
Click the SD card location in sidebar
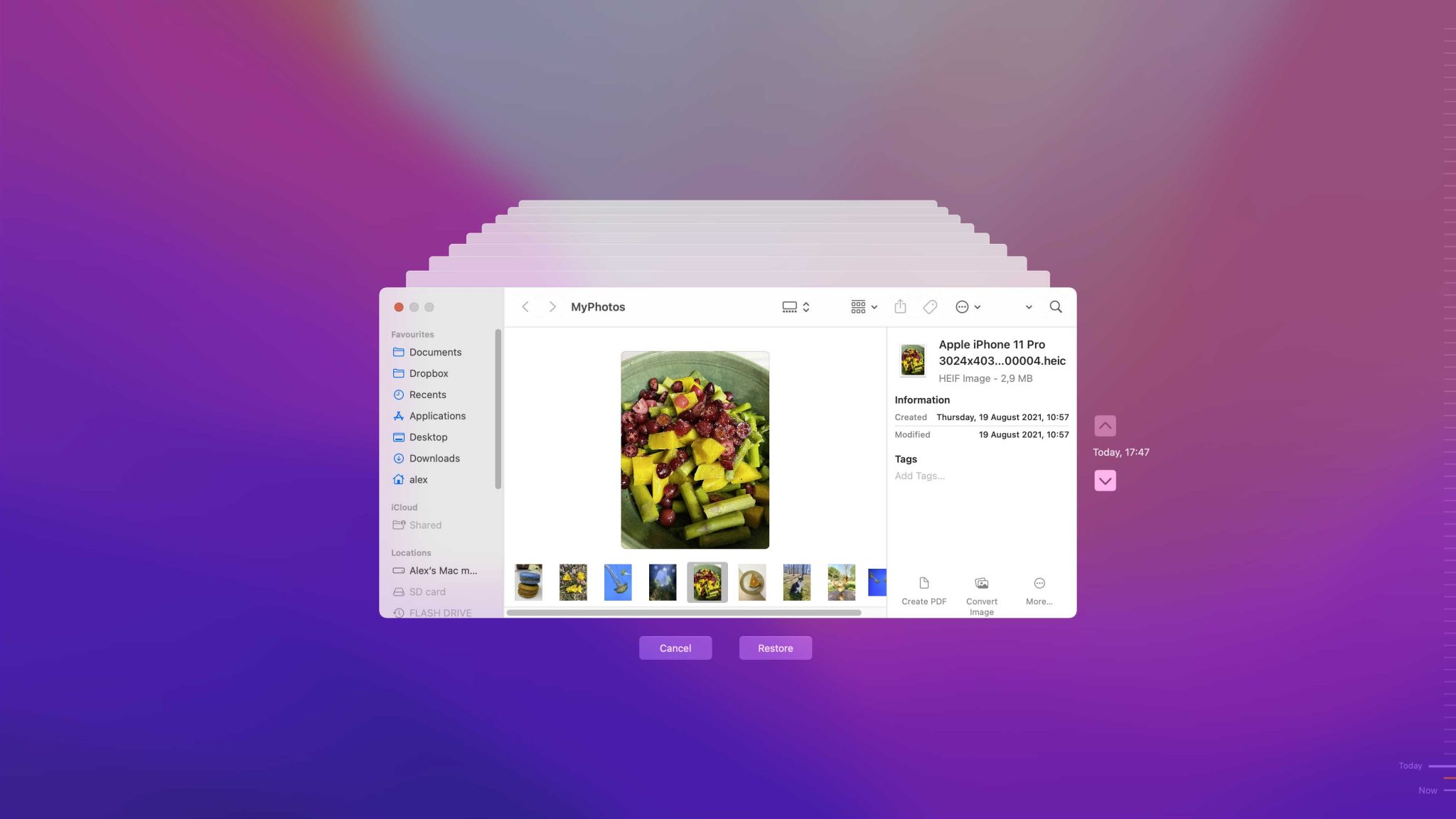click(x=428, y=591)
